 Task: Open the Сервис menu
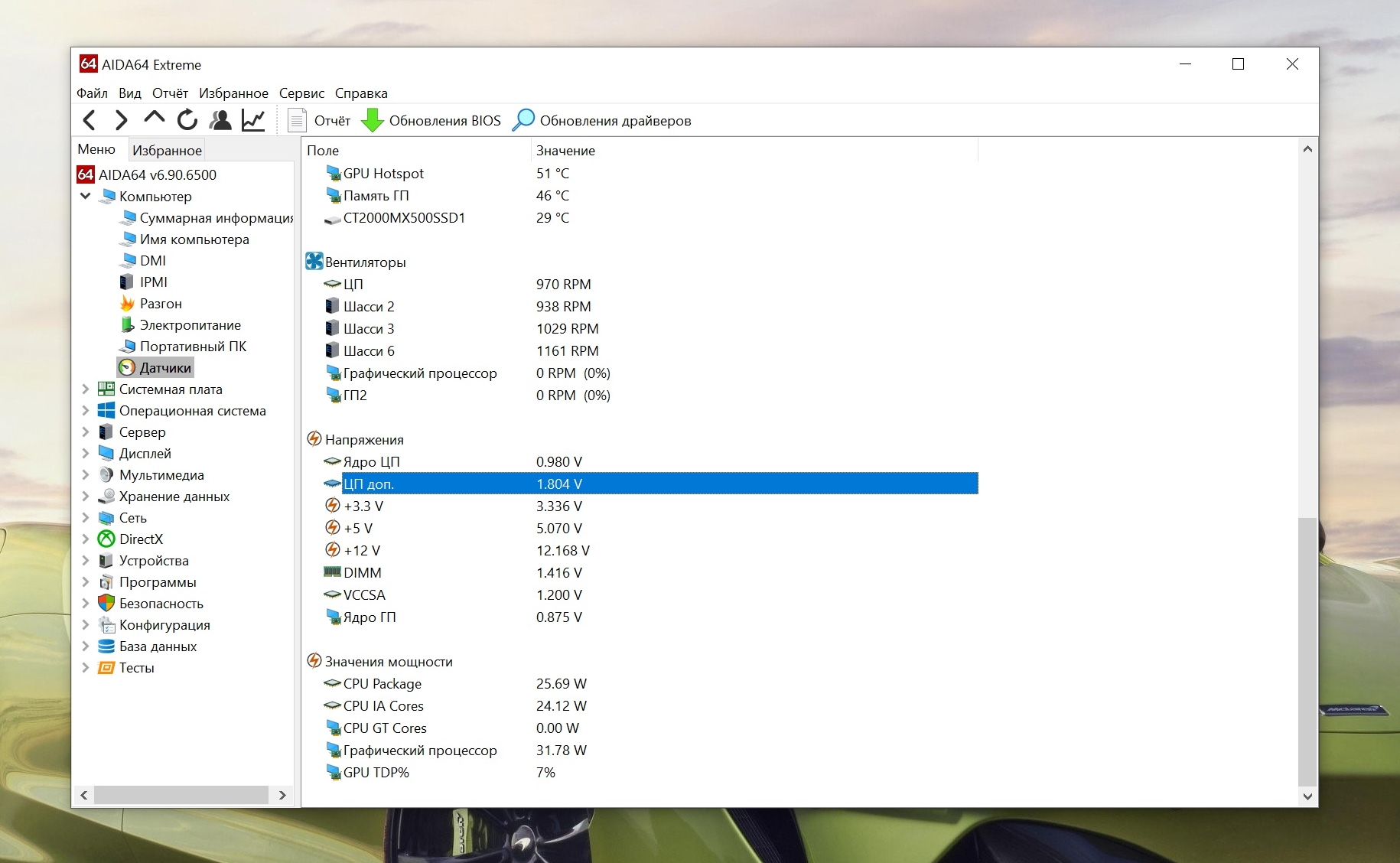tap(301, 93)
